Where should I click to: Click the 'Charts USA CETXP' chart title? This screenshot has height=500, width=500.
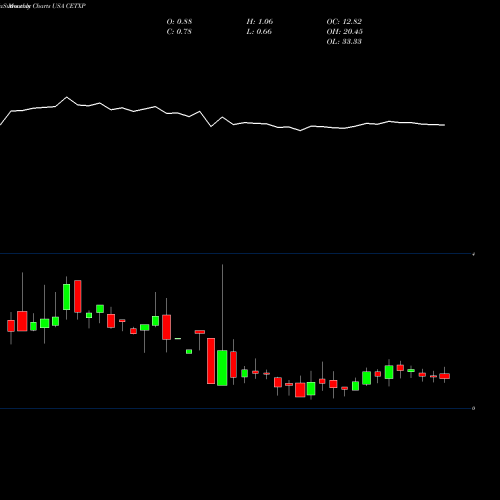tap(59, 6)
